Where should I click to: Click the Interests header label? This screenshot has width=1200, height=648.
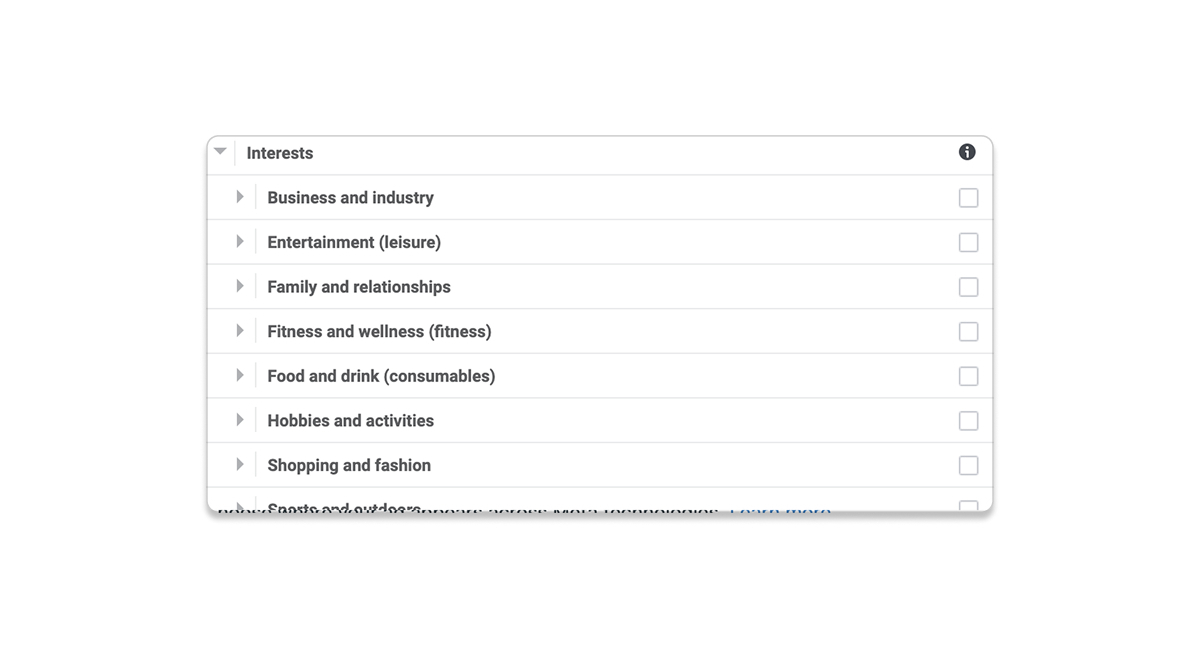click(x=280, y=153)
